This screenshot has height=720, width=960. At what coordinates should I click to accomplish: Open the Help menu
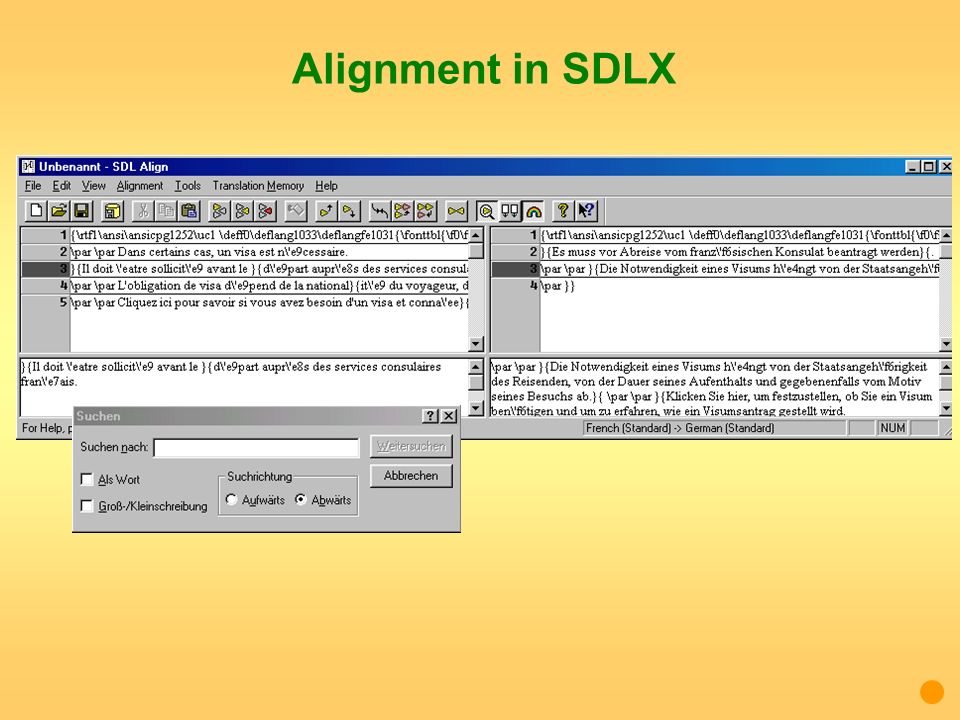click(x=326, y=186)
